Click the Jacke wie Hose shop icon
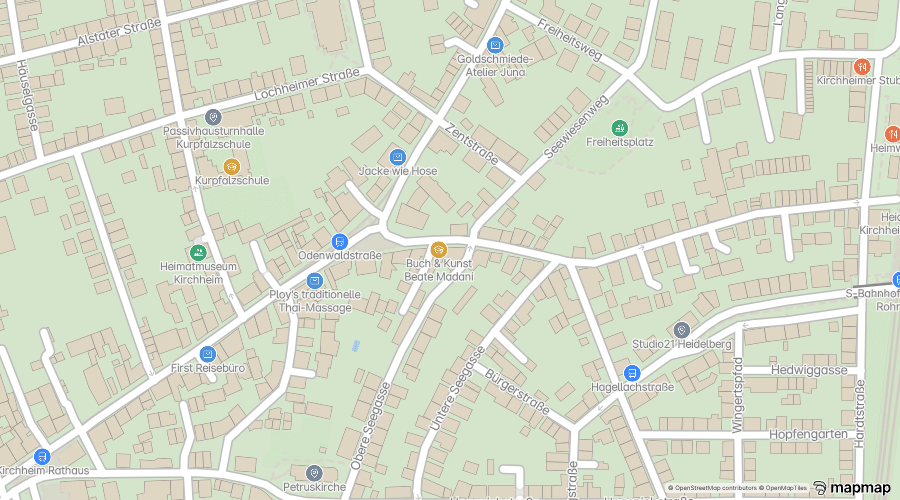 coord(397,157)
